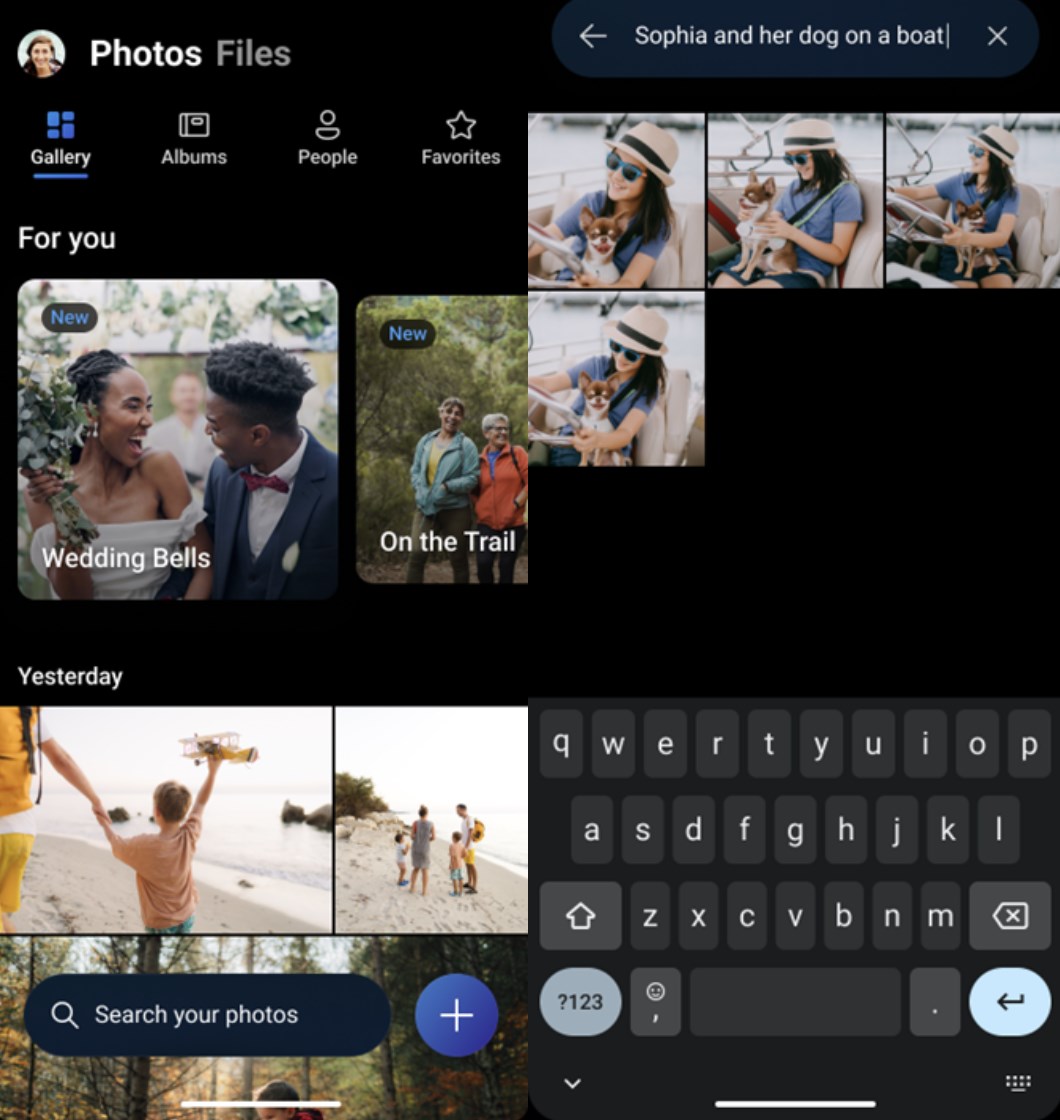Collapse the keyboard with down chevron
This screenshot has height=1120, width=1060.
click(572, 1083)
